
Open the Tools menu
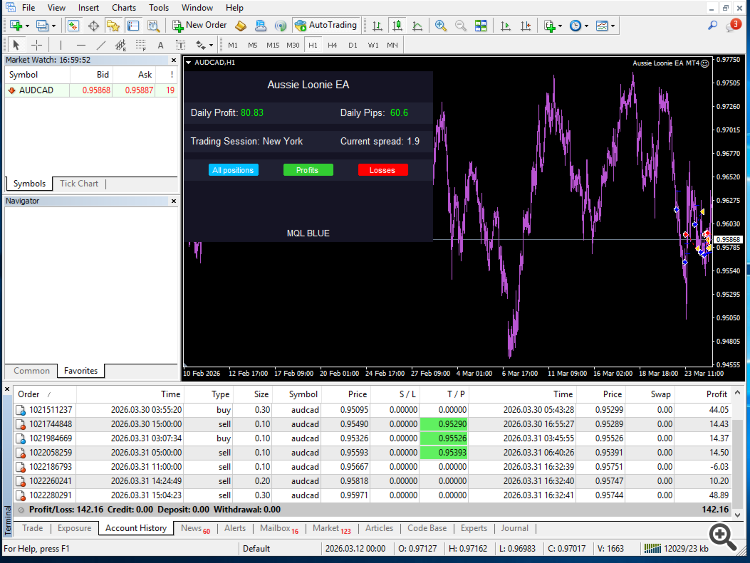point(159,8)
